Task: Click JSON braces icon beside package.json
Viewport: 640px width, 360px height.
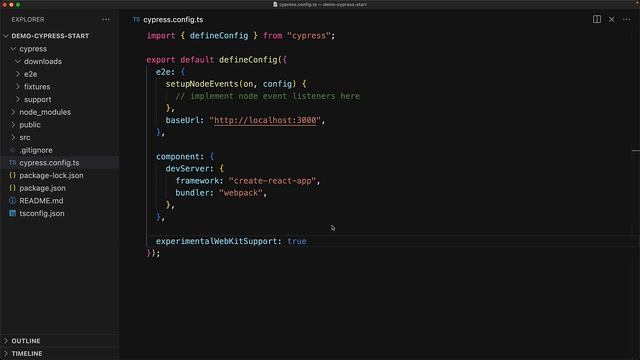Action: 13,188
